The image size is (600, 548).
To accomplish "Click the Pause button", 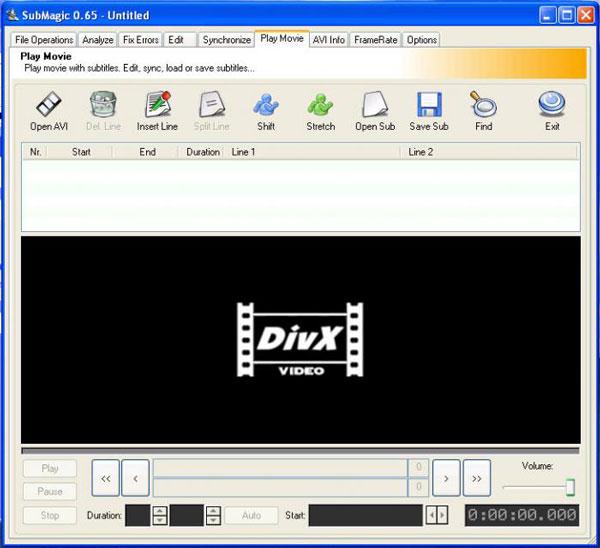I will 50,492.
